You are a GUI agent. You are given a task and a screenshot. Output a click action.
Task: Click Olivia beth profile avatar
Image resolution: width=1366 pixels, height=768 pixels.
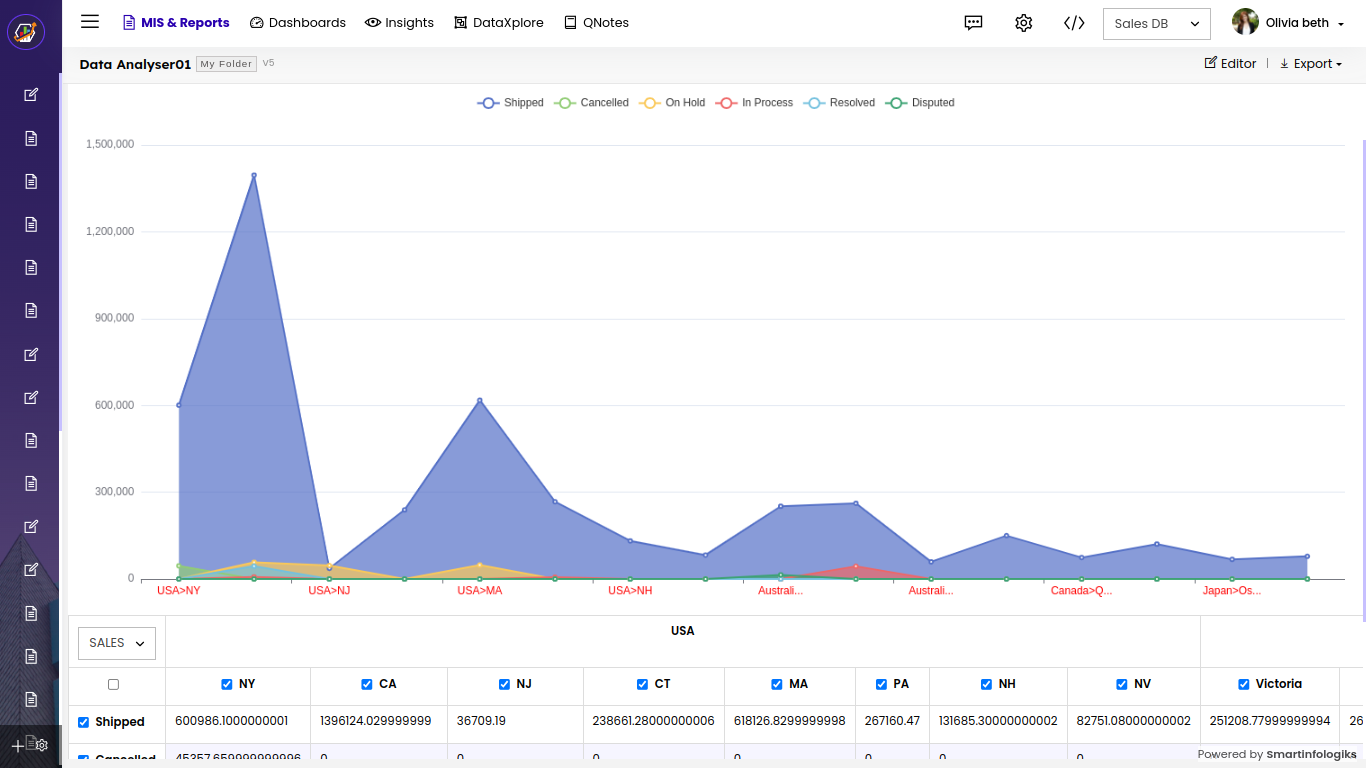(x=1245, y=22)
